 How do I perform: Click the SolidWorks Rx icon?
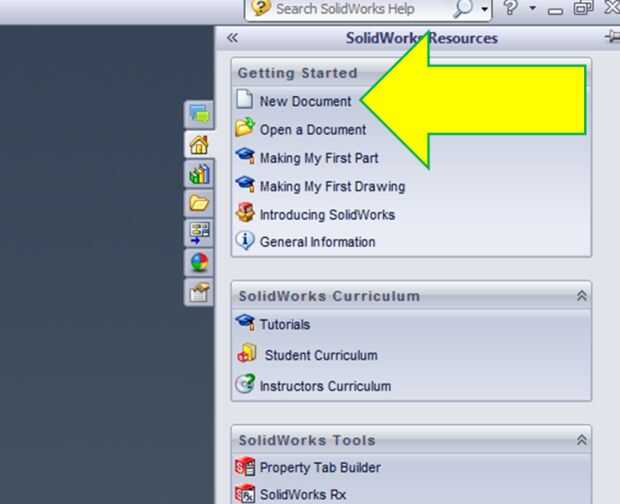click(245, 494)
